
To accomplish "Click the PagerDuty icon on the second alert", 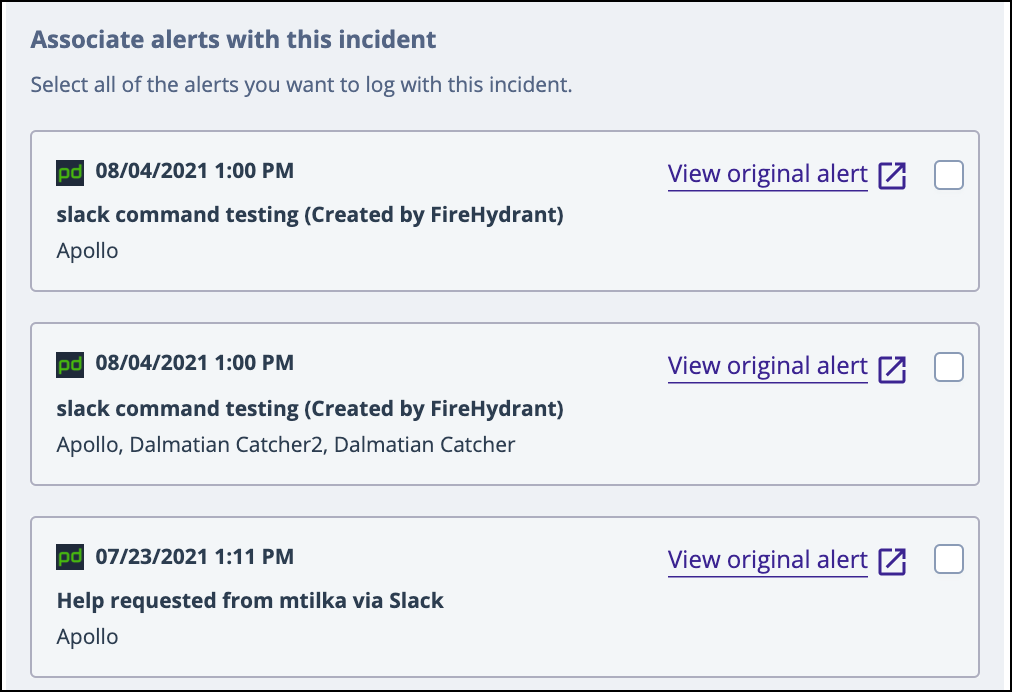I will tap(69, 366).
